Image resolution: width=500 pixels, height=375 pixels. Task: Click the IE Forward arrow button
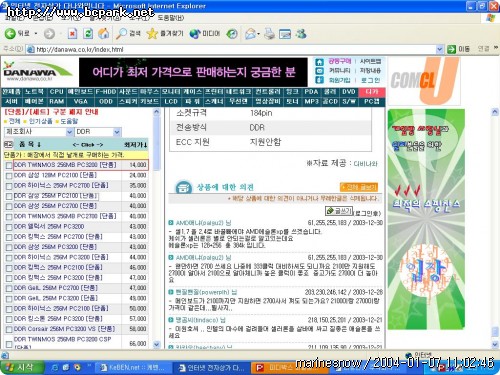pyautogui.click(x=49, y=34)
